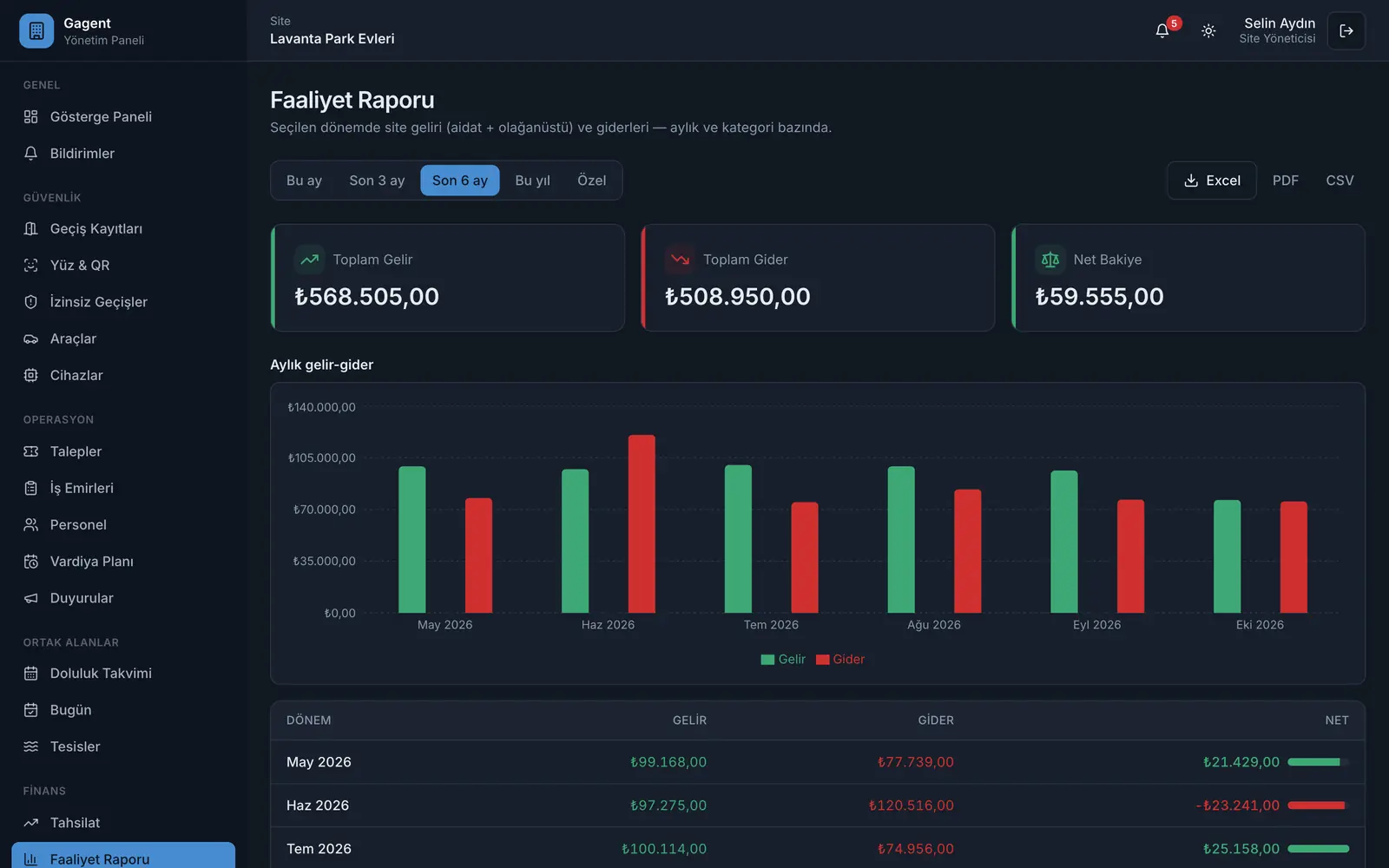The width and height of the screenshot is (1389, 868).
Task: Open İzinsiz Geçişler shield icon
Action: [31, 302]
